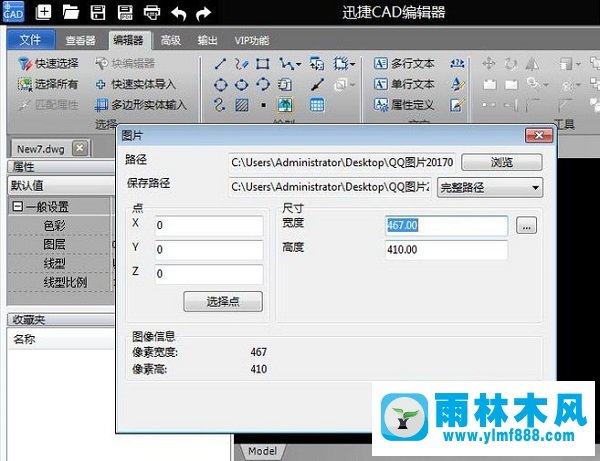Click 选择所有 select all

(x=48, y=84)
